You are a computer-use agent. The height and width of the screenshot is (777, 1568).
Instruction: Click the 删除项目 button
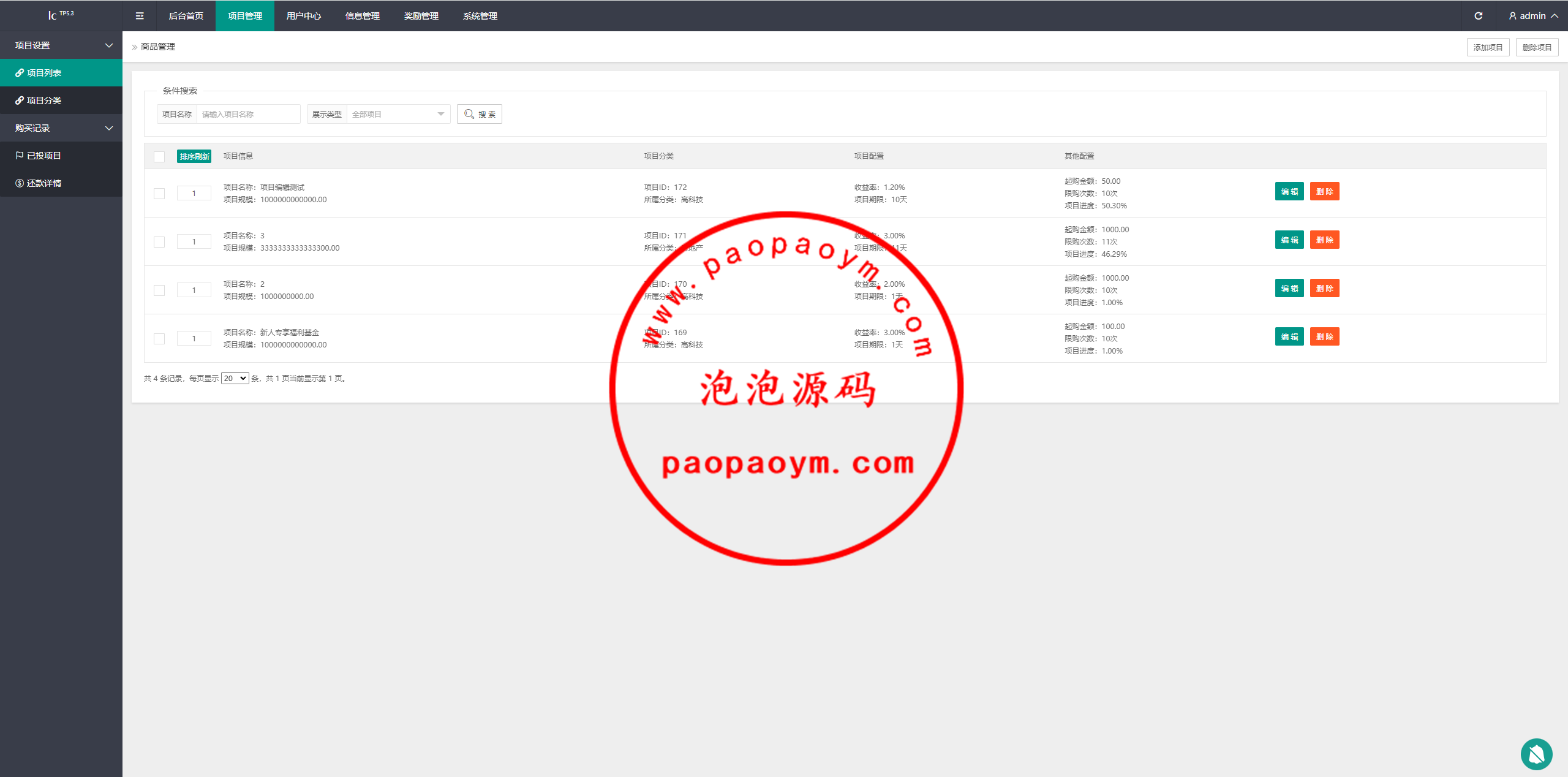pyautogui.click(x=1537, y=47)
